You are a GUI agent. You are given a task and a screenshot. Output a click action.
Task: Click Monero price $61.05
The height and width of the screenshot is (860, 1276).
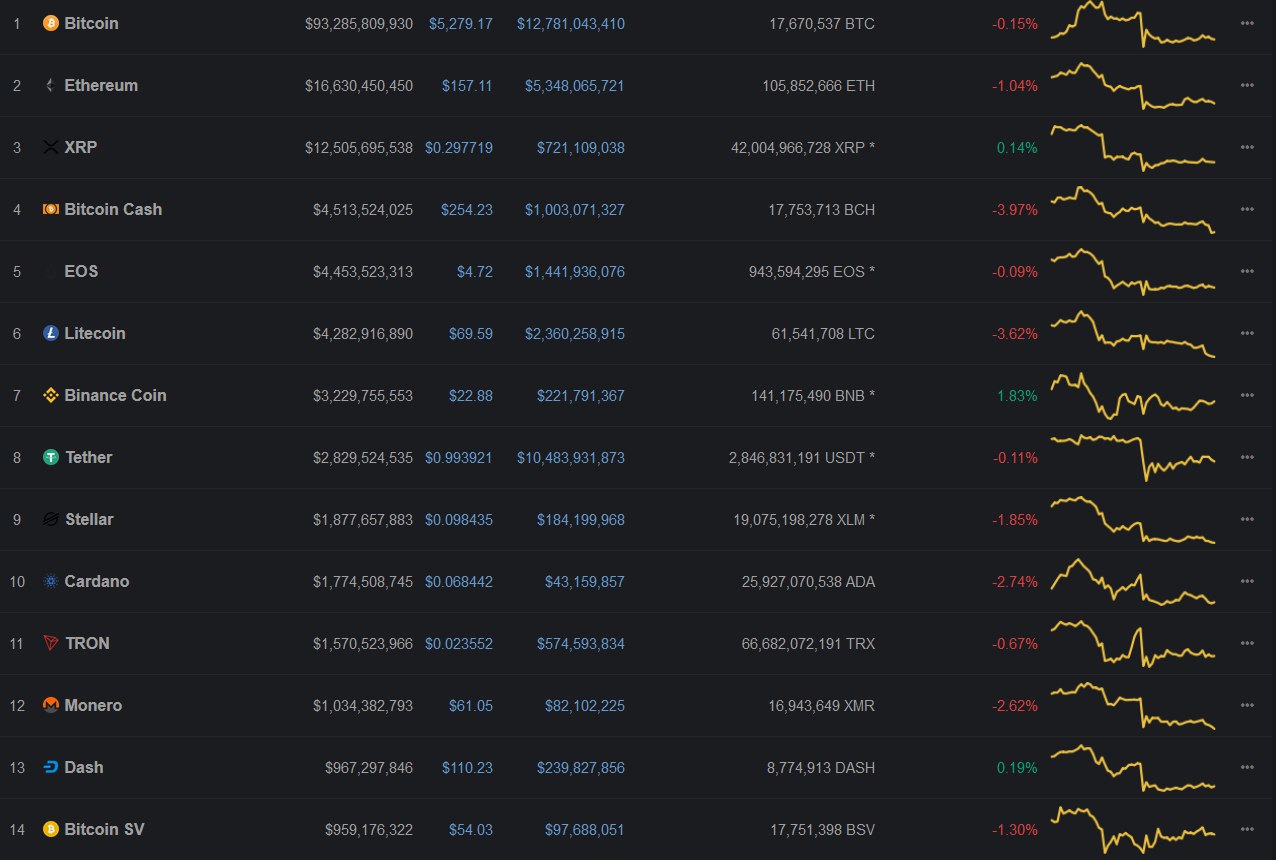point(471,705)
